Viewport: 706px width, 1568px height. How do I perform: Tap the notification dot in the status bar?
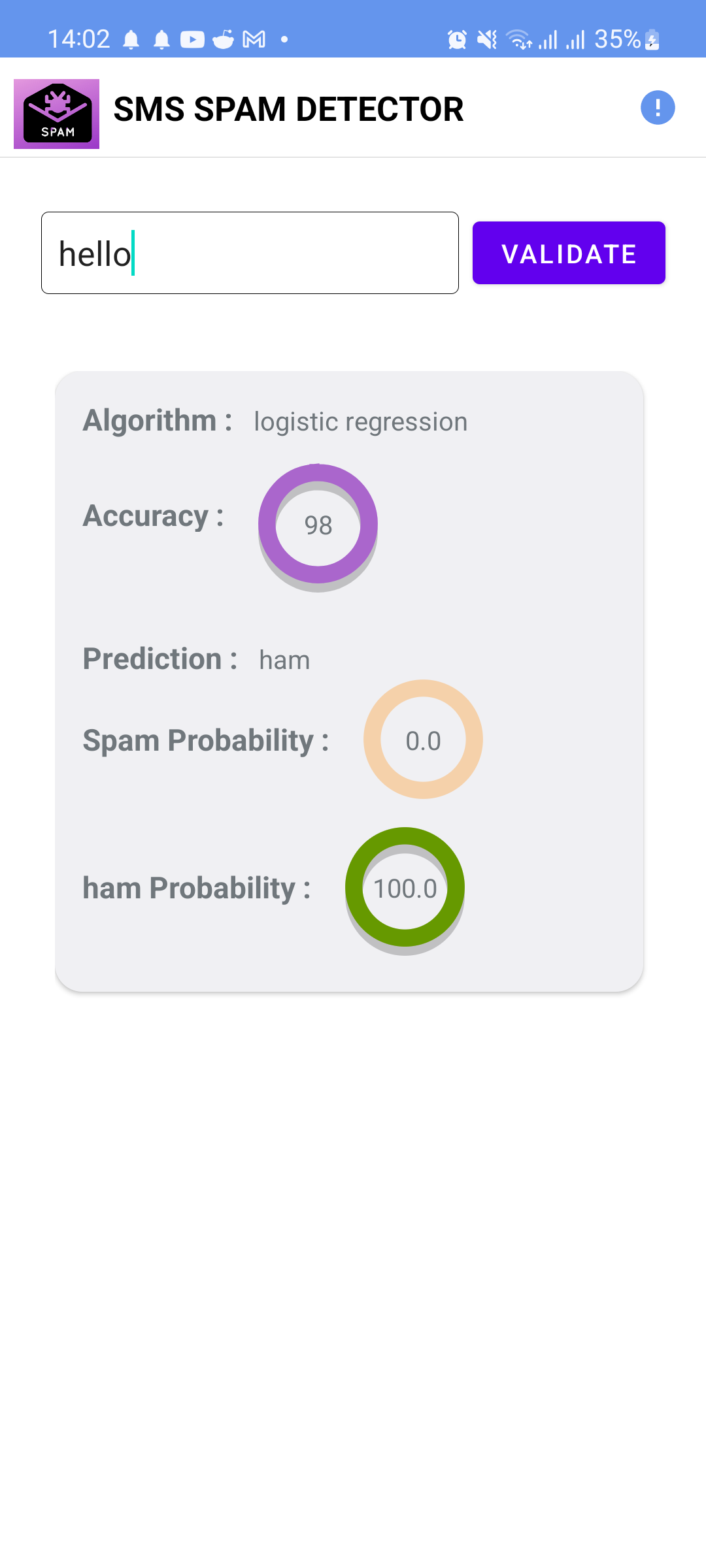pyautogui.click(x=284, y=41)
